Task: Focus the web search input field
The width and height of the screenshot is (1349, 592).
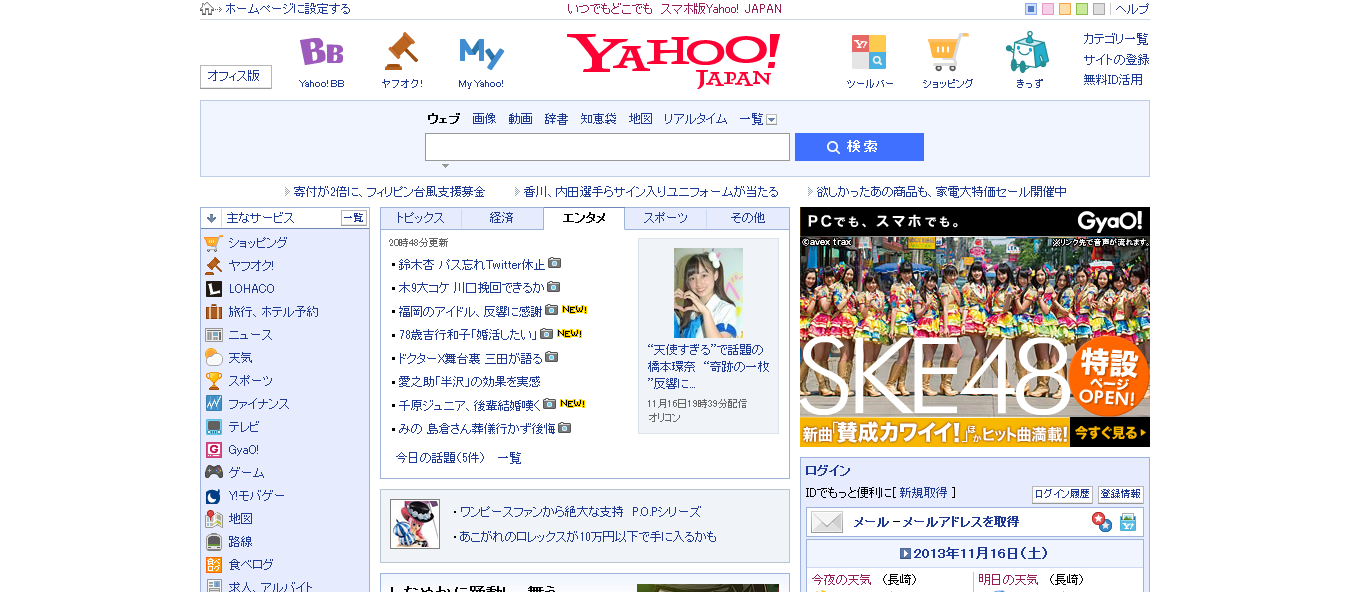Action: coord(607,147)
